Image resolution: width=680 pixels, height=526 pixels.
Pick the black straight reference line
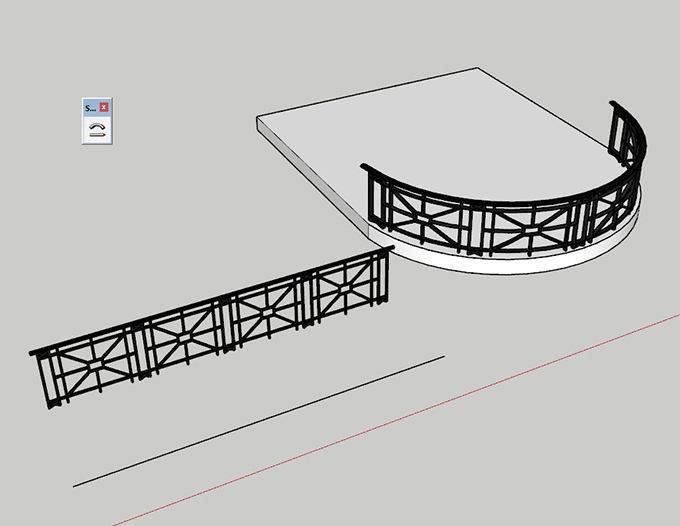[260, 420]
